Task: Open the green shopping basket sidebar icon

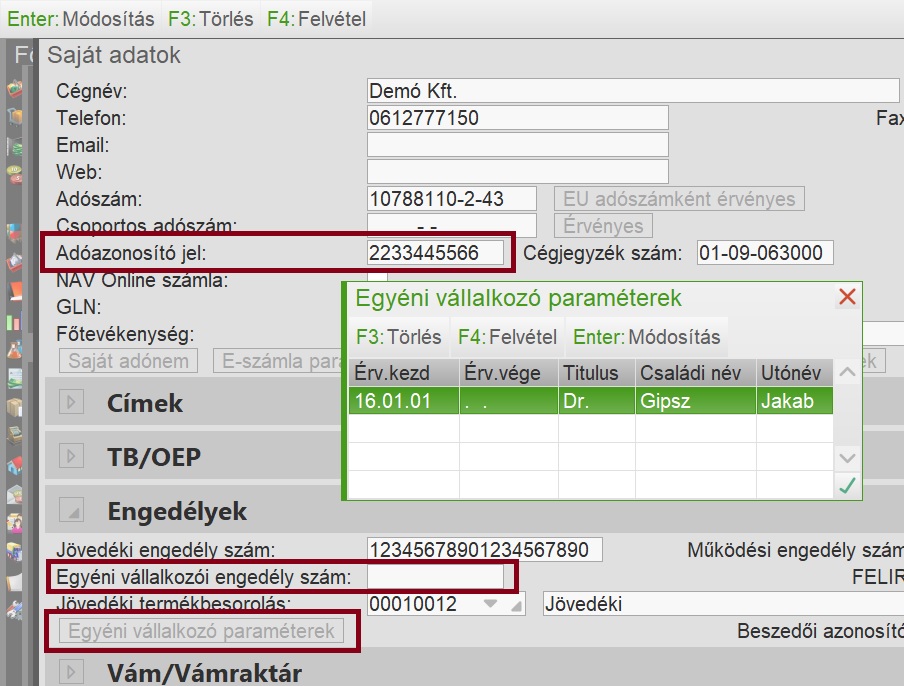Action: (x=14, y=89)
